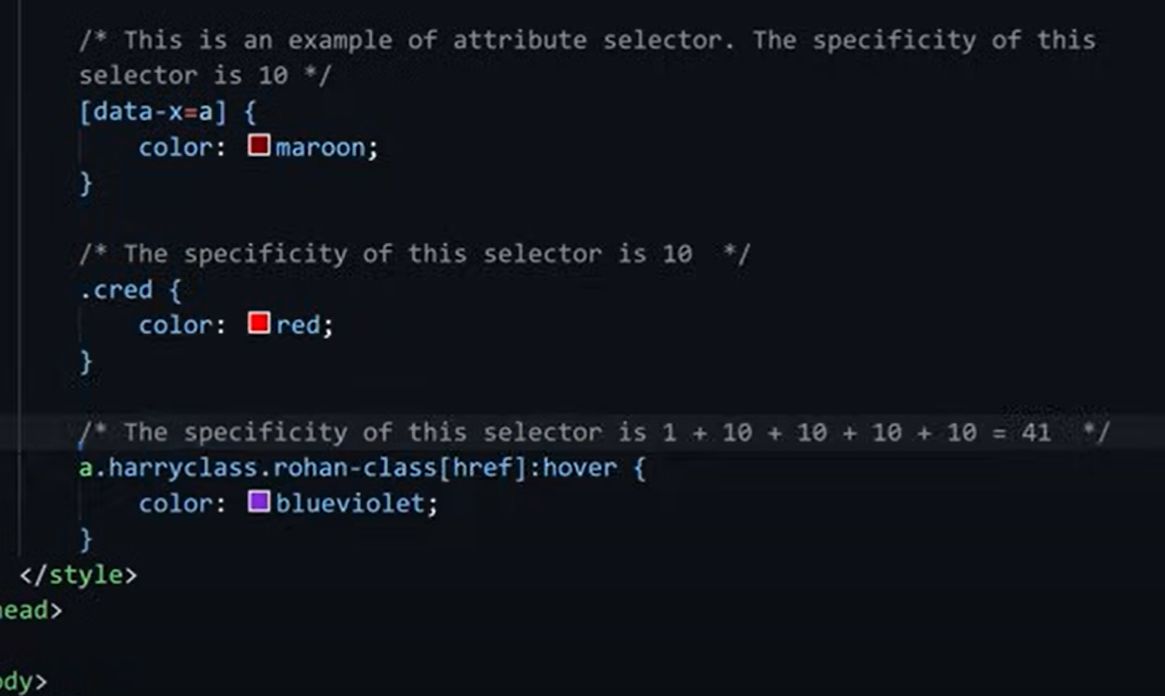1165x696 pixels.
Task: Click the blueviolet value text
Action: [x=350, y=504]
